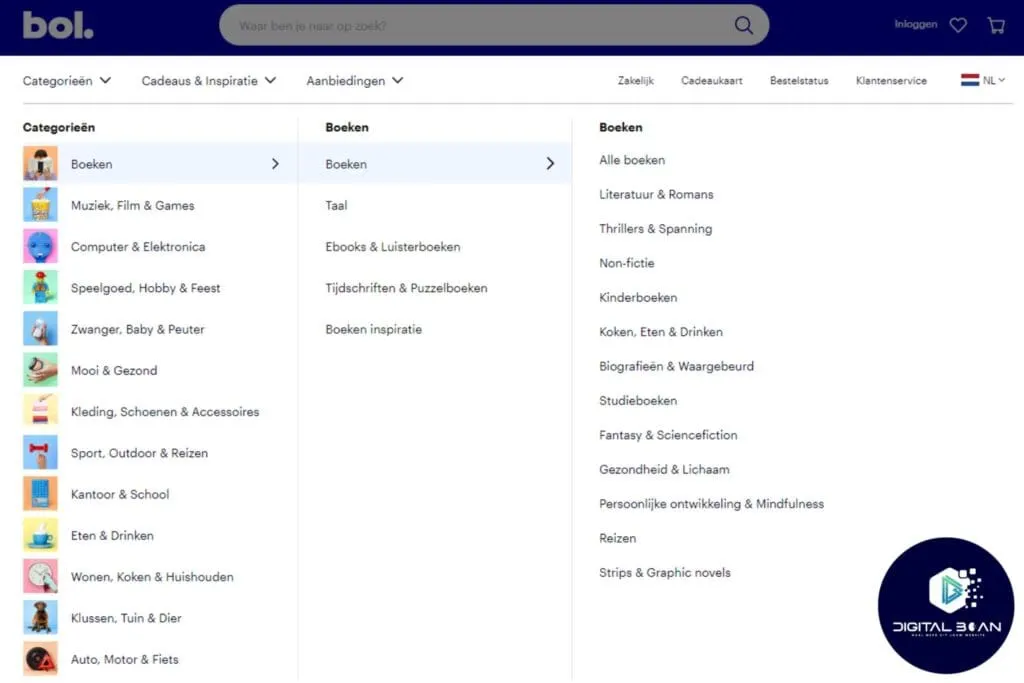Select Computer & Elektronica category
Screen dimensions: 1024x683
(x=138, y=247)
